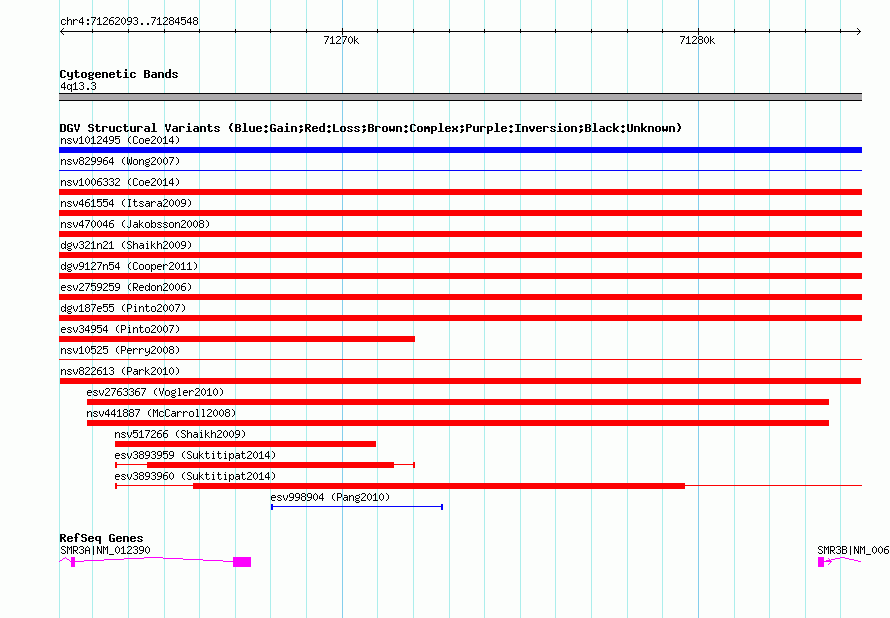Click the small SMR3A first exon box
The width and height of the screenshot is (890, 618).
73,562
